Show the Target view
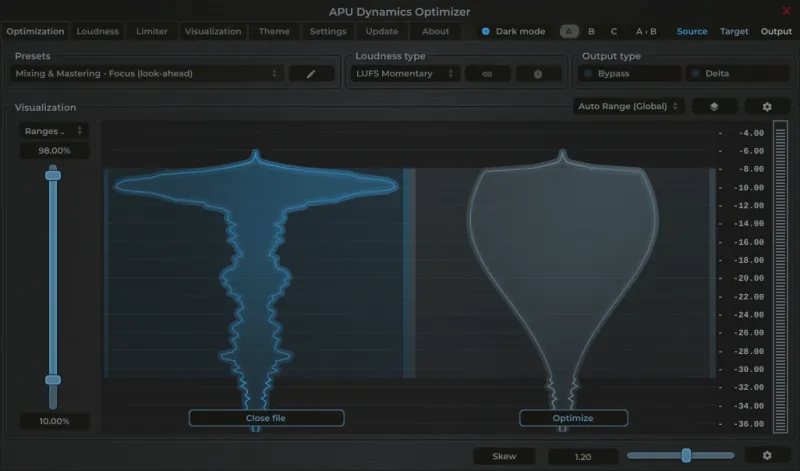The image size is (800, 471). (734, 31)
